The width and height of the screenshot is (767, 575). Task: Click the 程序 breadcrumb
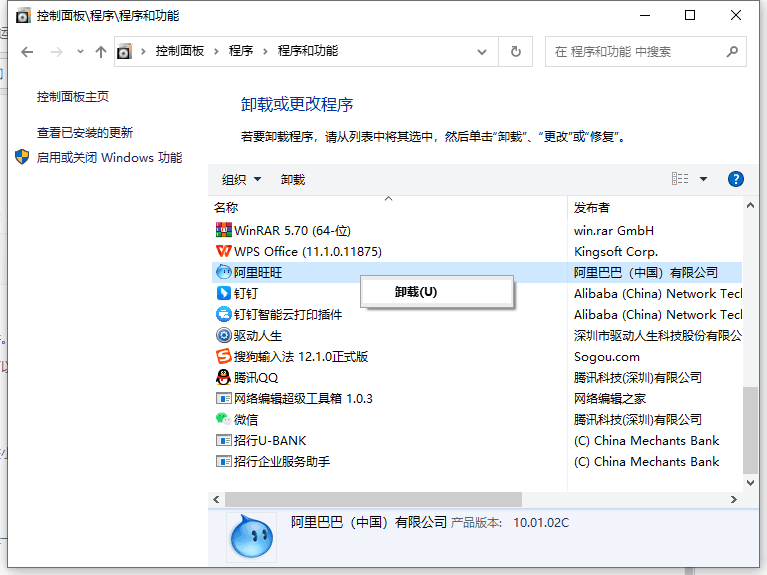pos(241,51)
